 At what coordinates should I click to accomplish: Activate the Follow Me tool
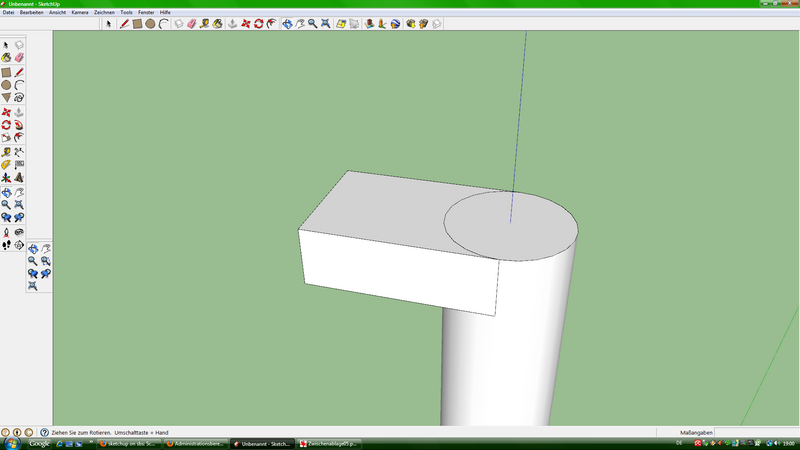(x=19, y=125)
